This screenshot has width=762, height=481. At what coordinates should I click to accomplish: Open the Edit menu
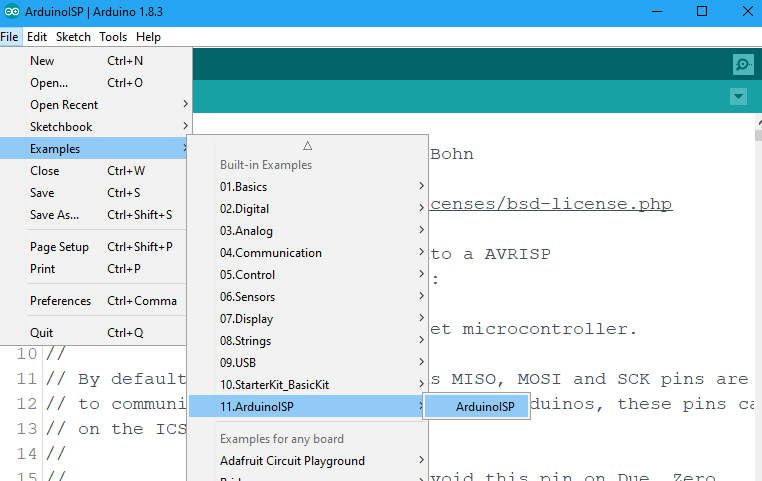coord(37,37)
